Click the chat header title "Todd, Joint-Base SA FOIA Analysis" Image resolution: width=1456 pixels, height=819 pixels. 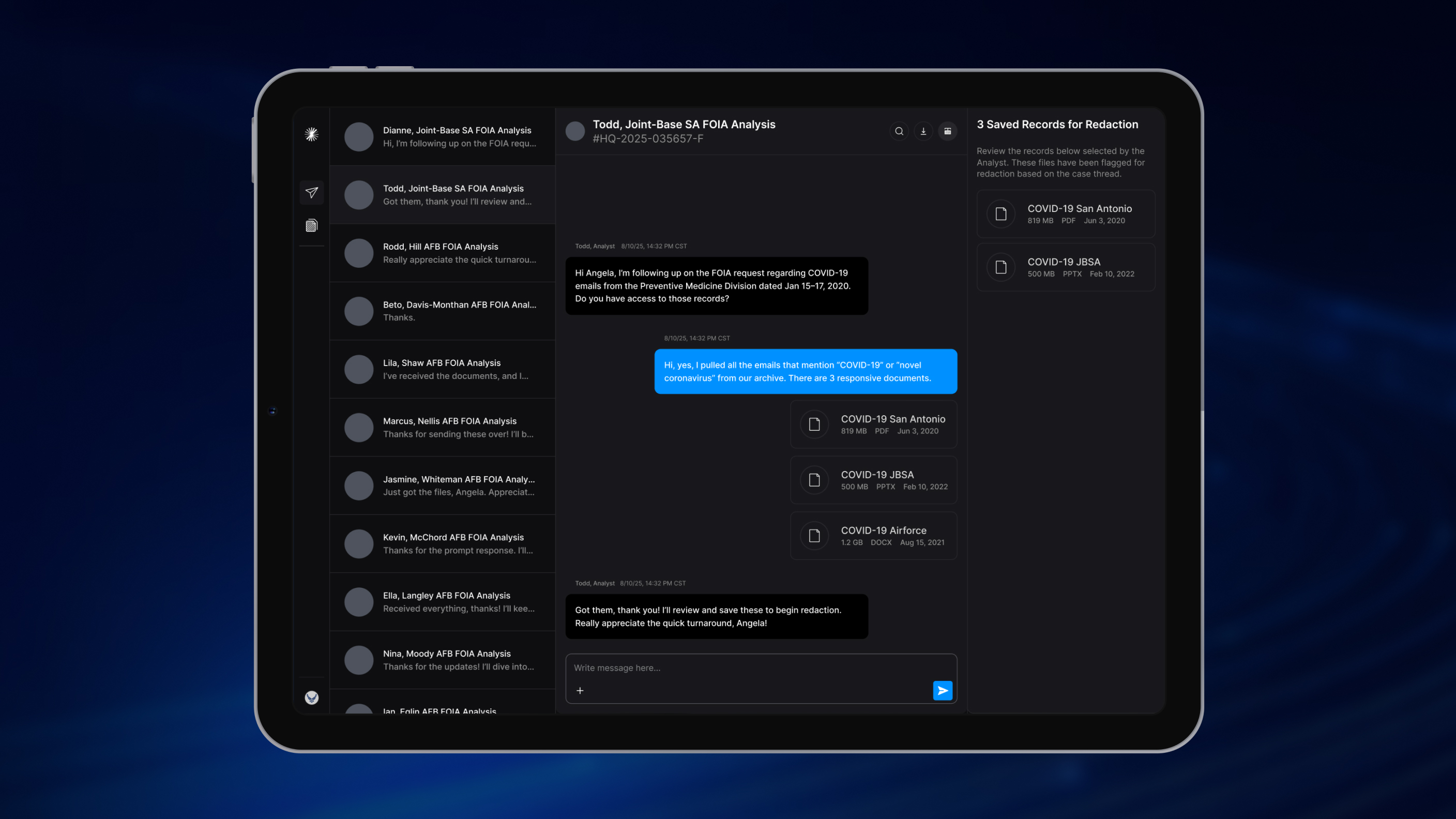[x=684, y=124]
